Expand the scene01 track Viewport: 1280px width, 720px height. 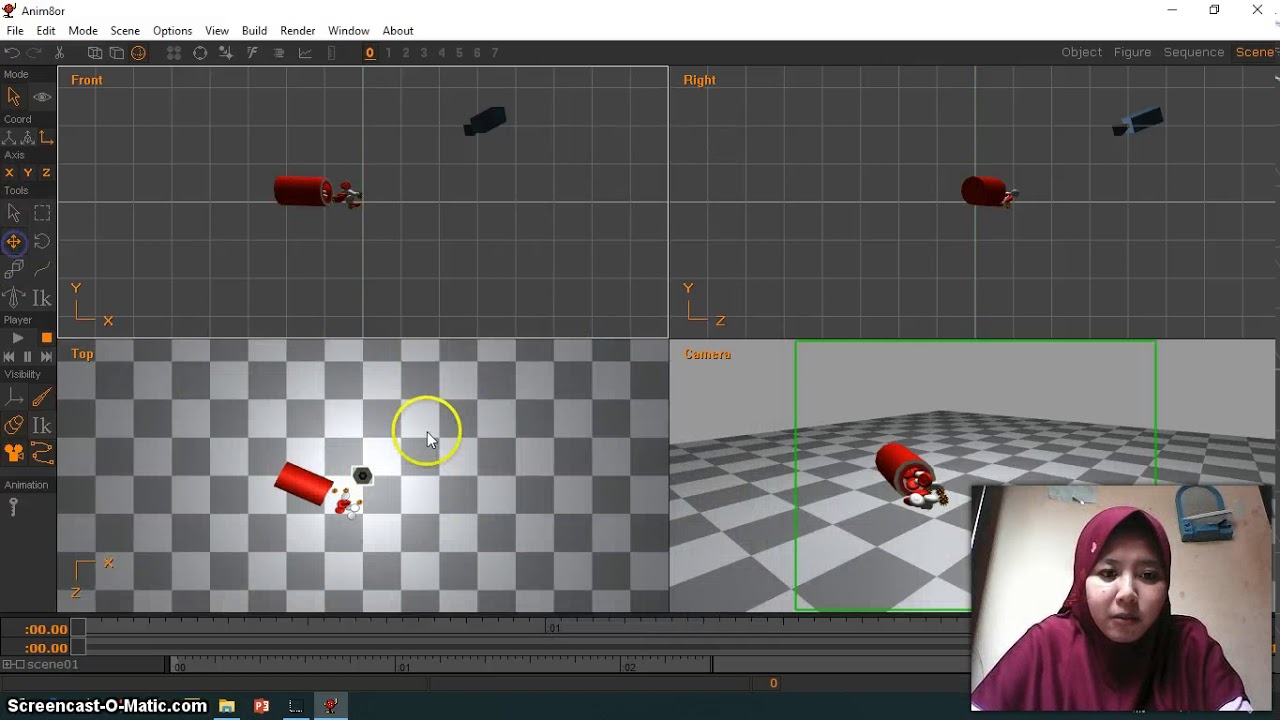tap(8, 665)
